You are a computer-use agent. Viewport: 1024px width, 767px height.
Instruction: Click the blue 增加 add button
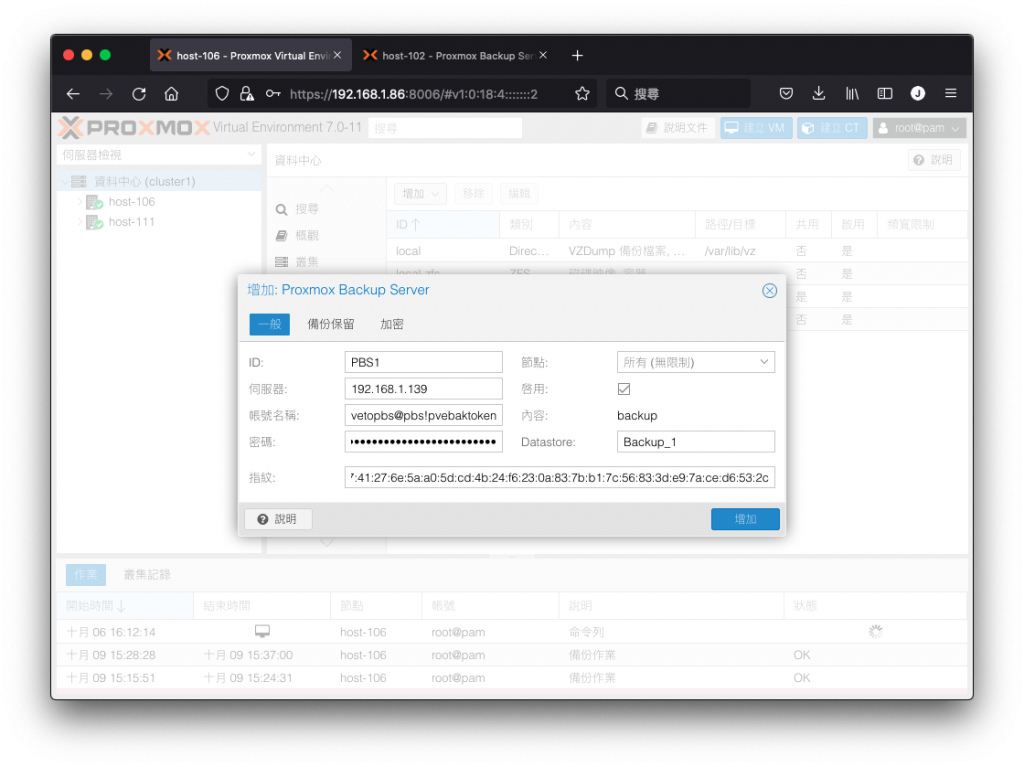click(x=745, y=519)
